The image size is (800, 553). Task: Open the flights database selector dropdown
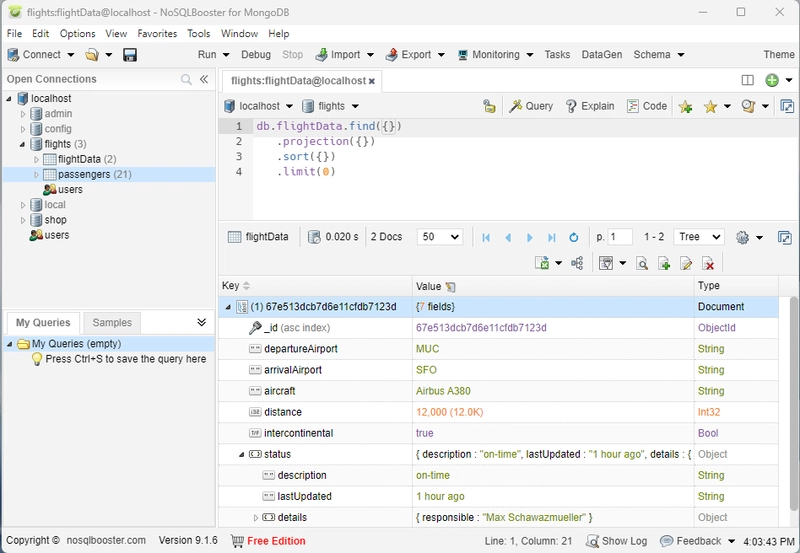[355, 106]
